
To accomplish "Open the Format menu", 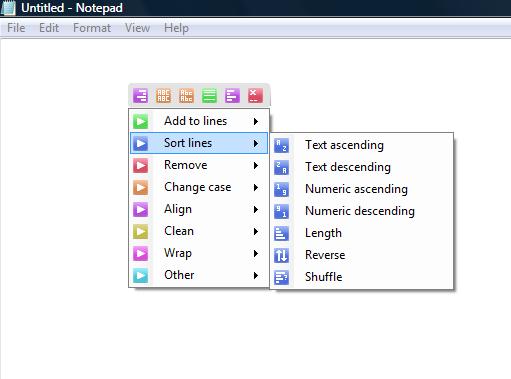I will (x=92, y=28).
